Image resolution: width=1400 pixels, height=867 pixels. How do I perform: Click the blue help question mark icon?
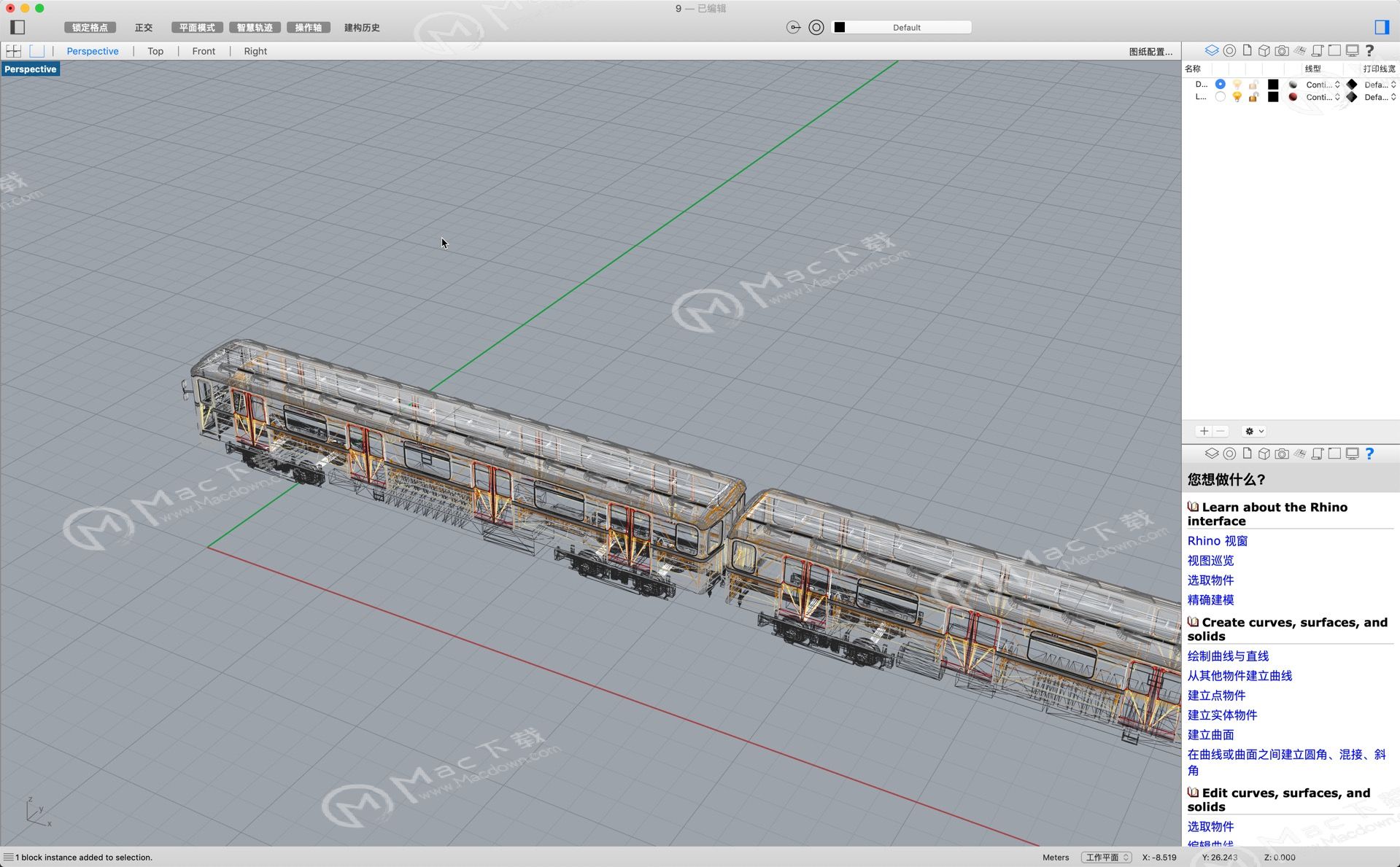pyautogui.click(x=1369, y=454)
